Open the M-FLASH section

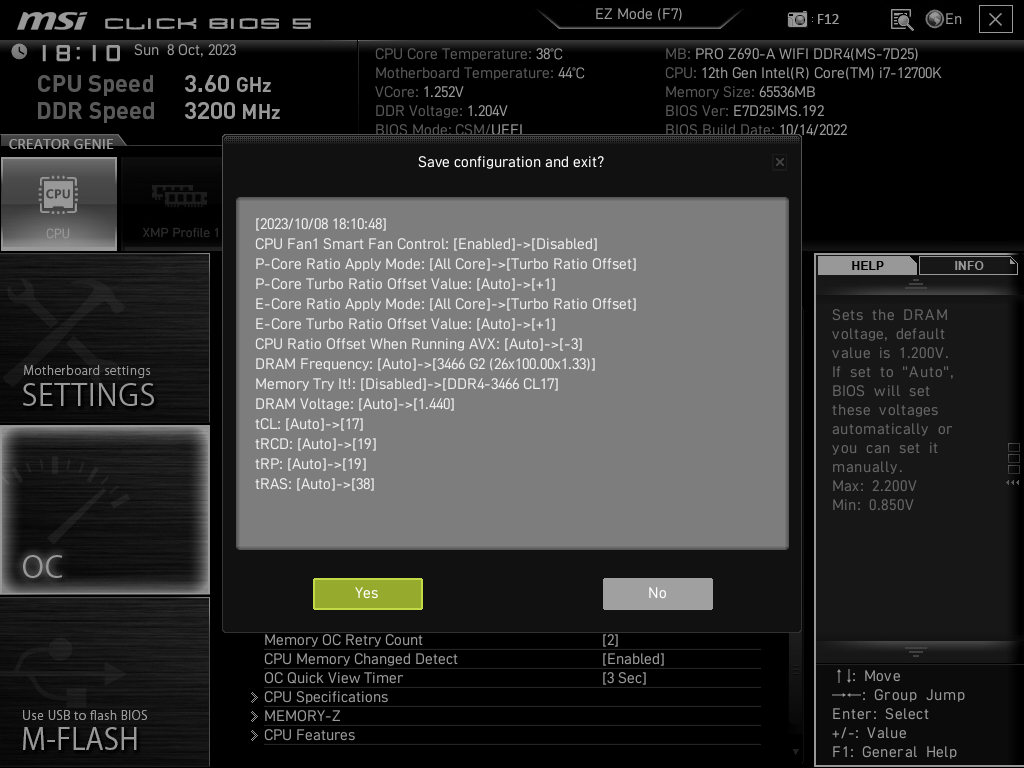tap(104, 682)
